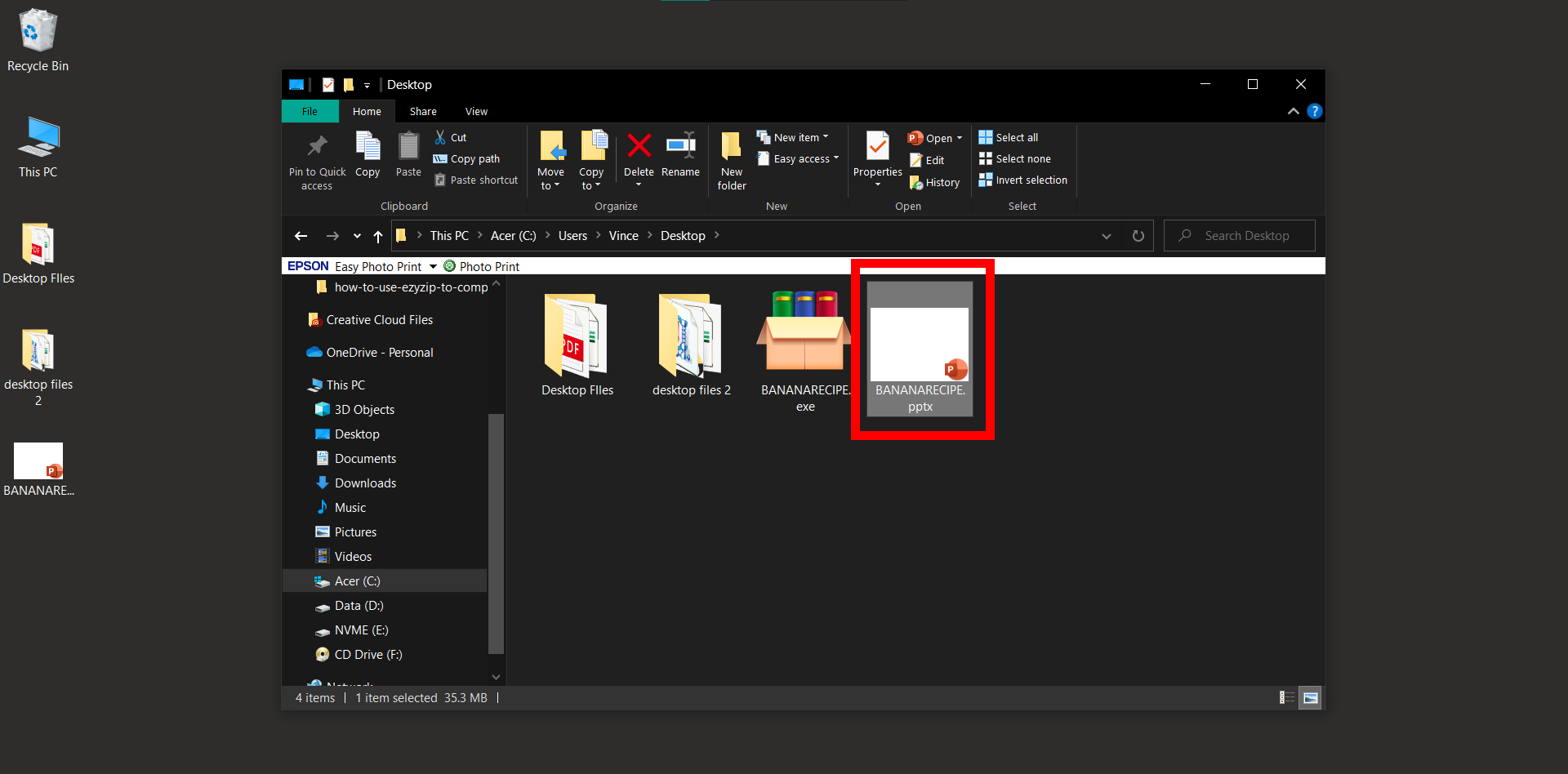Open the BANANARECIPE.pptx thumbnail
1568x774 pixels.
[920, 343]
